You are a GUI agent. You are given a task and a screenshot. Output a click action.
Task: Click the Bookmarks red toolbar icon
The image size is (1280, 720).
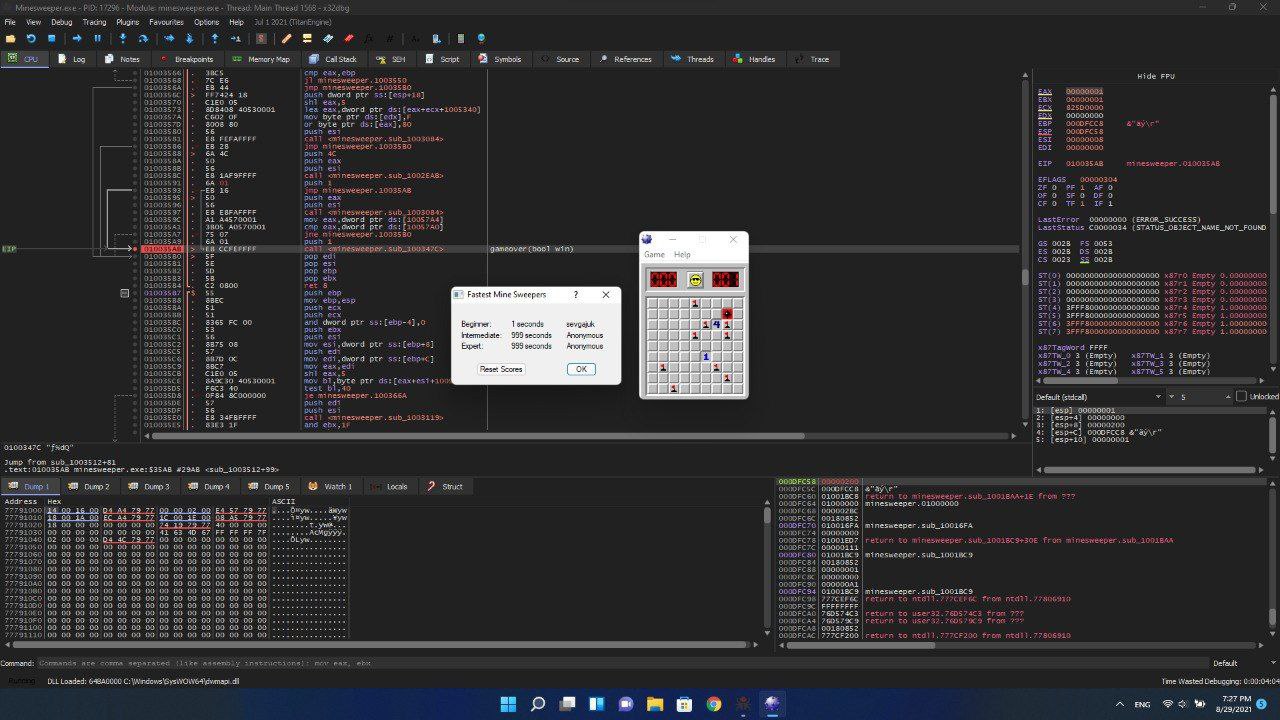(x=349, y=38)
